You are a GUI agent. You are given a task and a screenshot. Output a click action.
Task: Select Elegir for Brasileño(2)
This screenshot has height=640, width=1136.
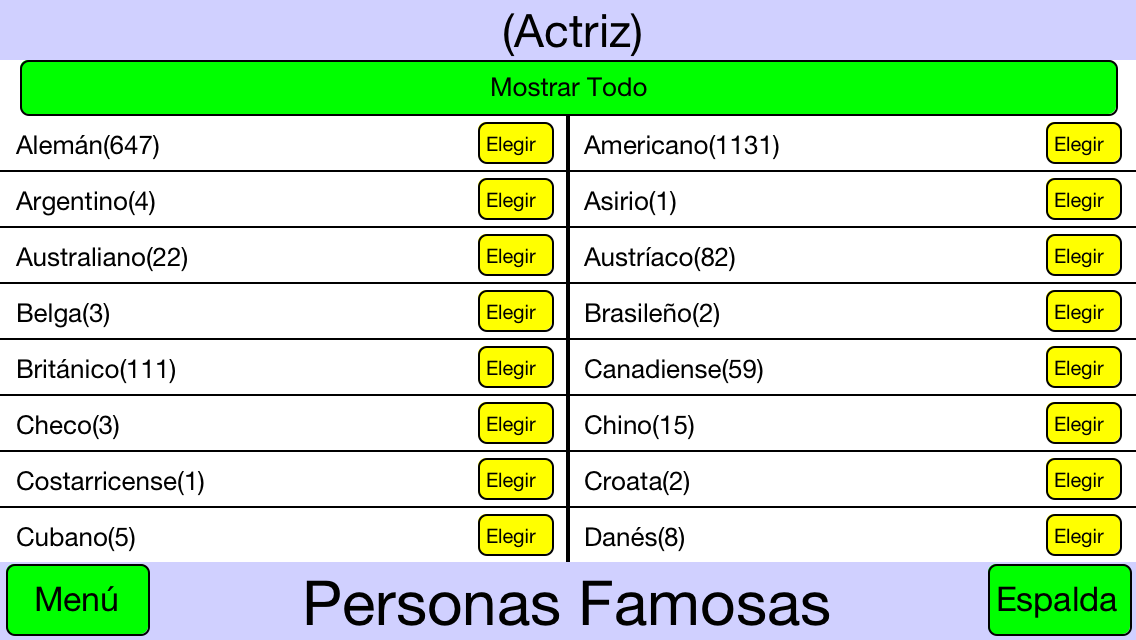pyautogui.click(x=1084, y=311)
